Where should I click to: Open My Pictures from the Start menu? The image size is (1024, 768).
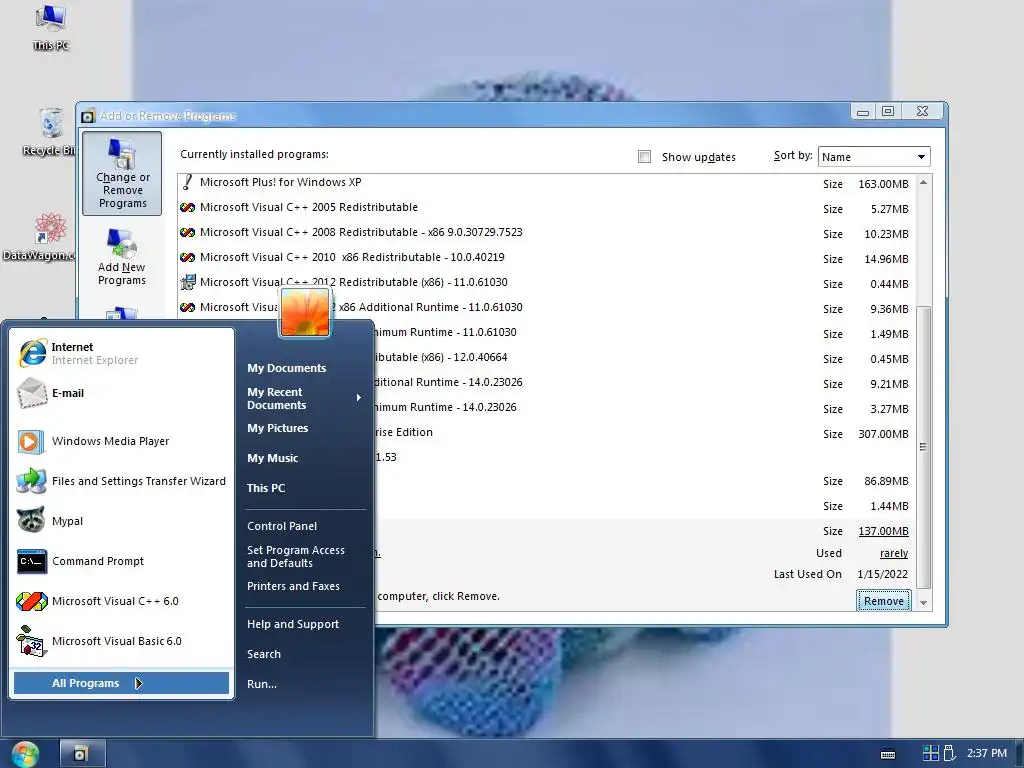click(278, 428)
